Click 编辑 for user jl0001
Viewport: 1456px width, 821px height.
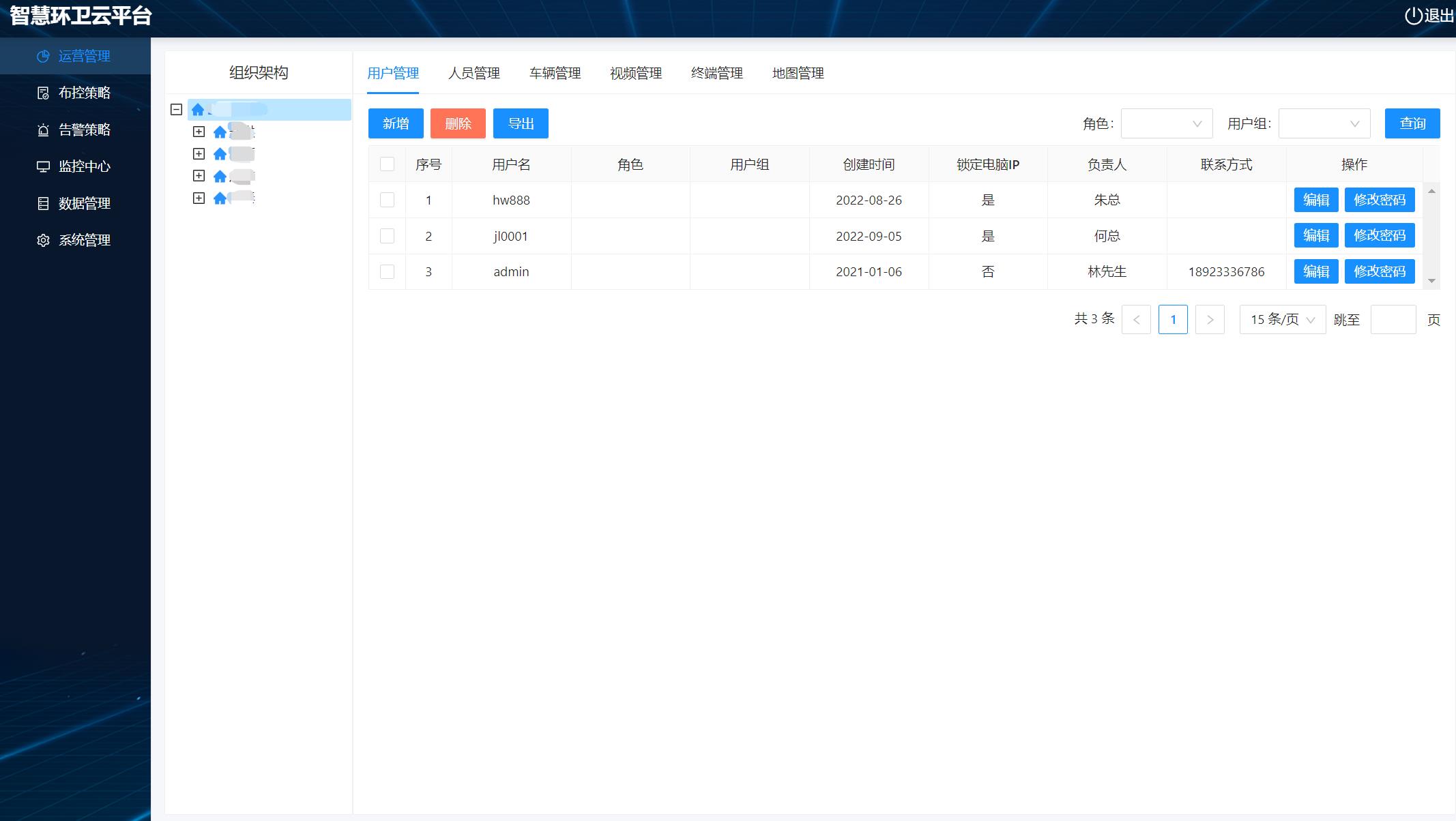[1316, 235]
